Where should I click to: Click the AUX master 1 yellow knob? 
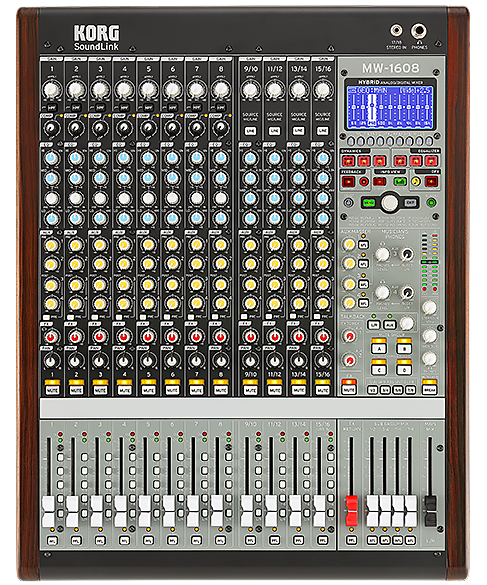coord(349,245)
